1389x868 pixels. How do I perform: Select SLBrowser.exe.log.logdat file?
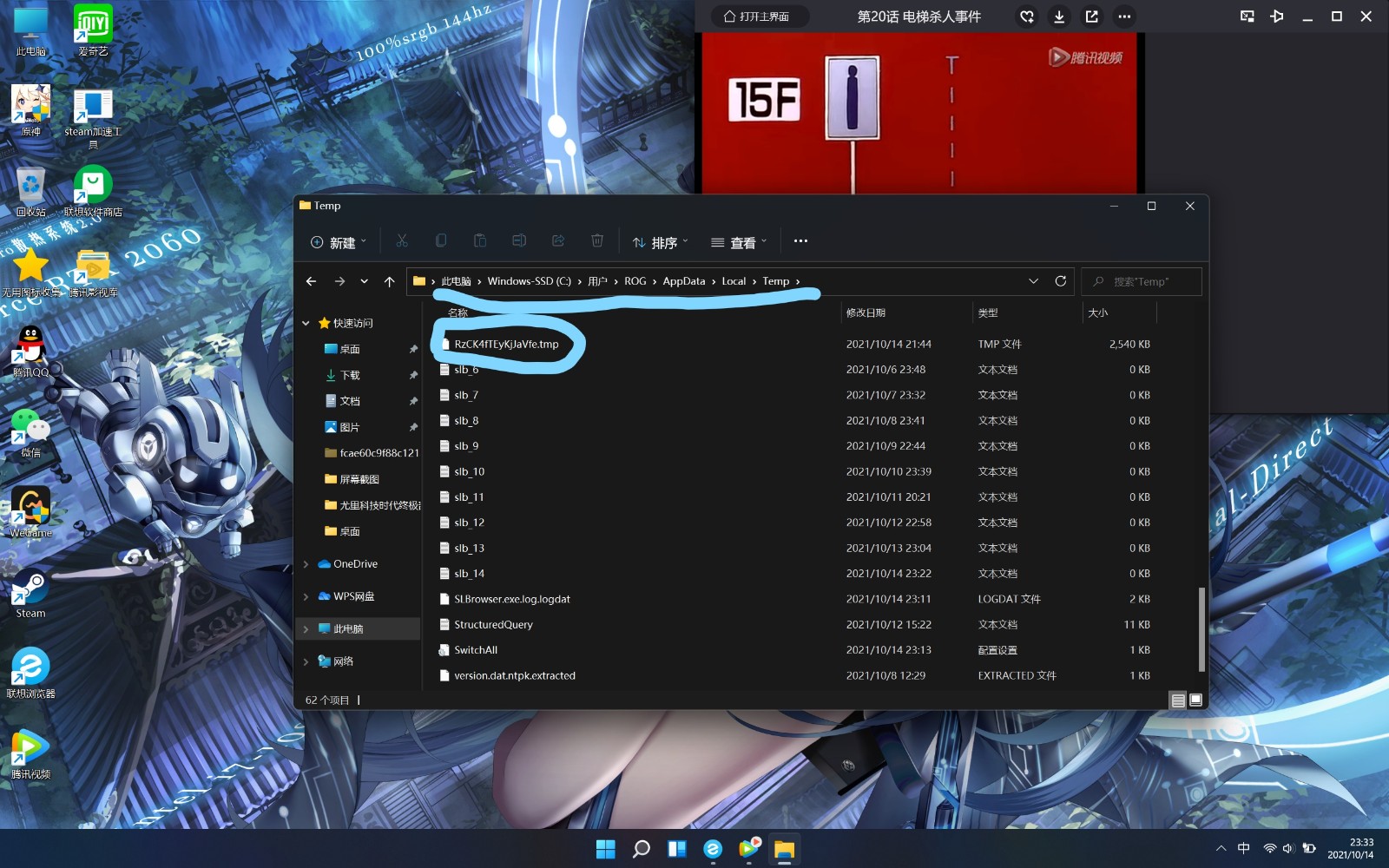[512, 599]
